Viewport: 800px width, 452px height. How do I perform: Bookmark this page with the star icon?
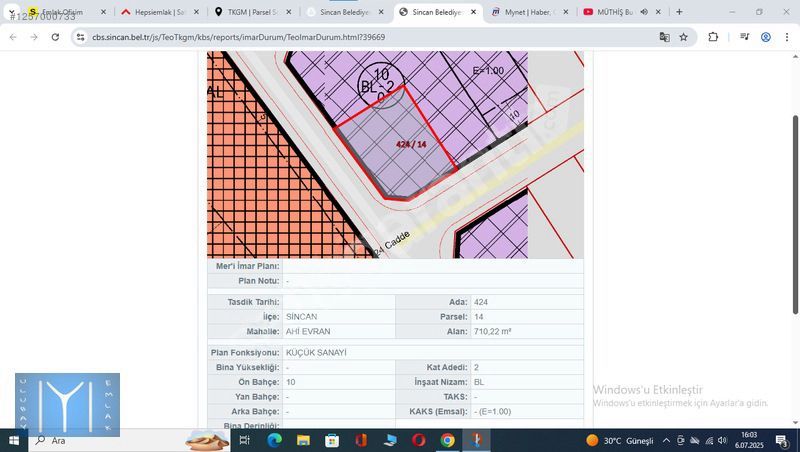pos(684,37)
